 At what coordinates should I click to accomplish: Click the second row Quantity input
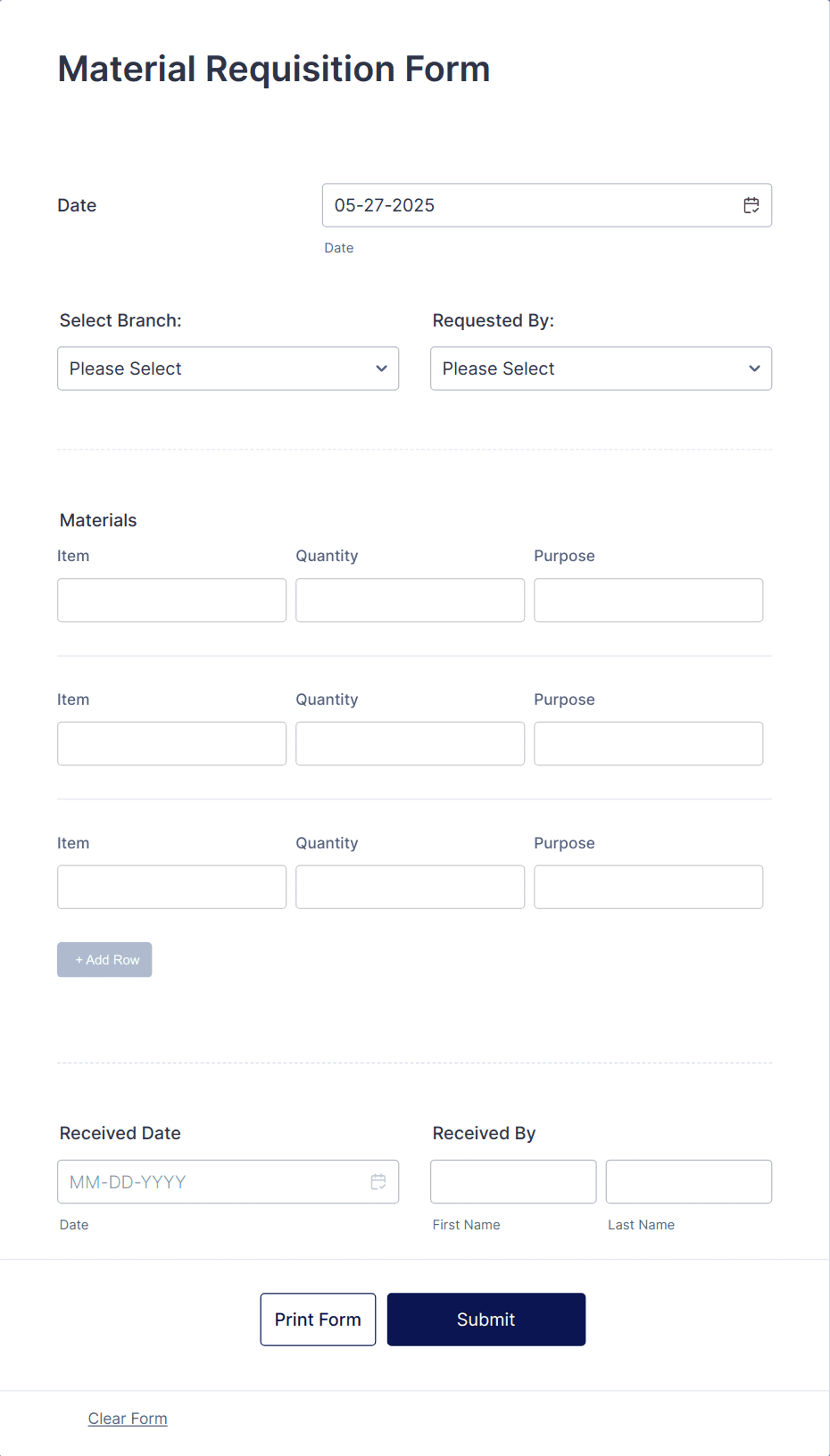point(410,743)
